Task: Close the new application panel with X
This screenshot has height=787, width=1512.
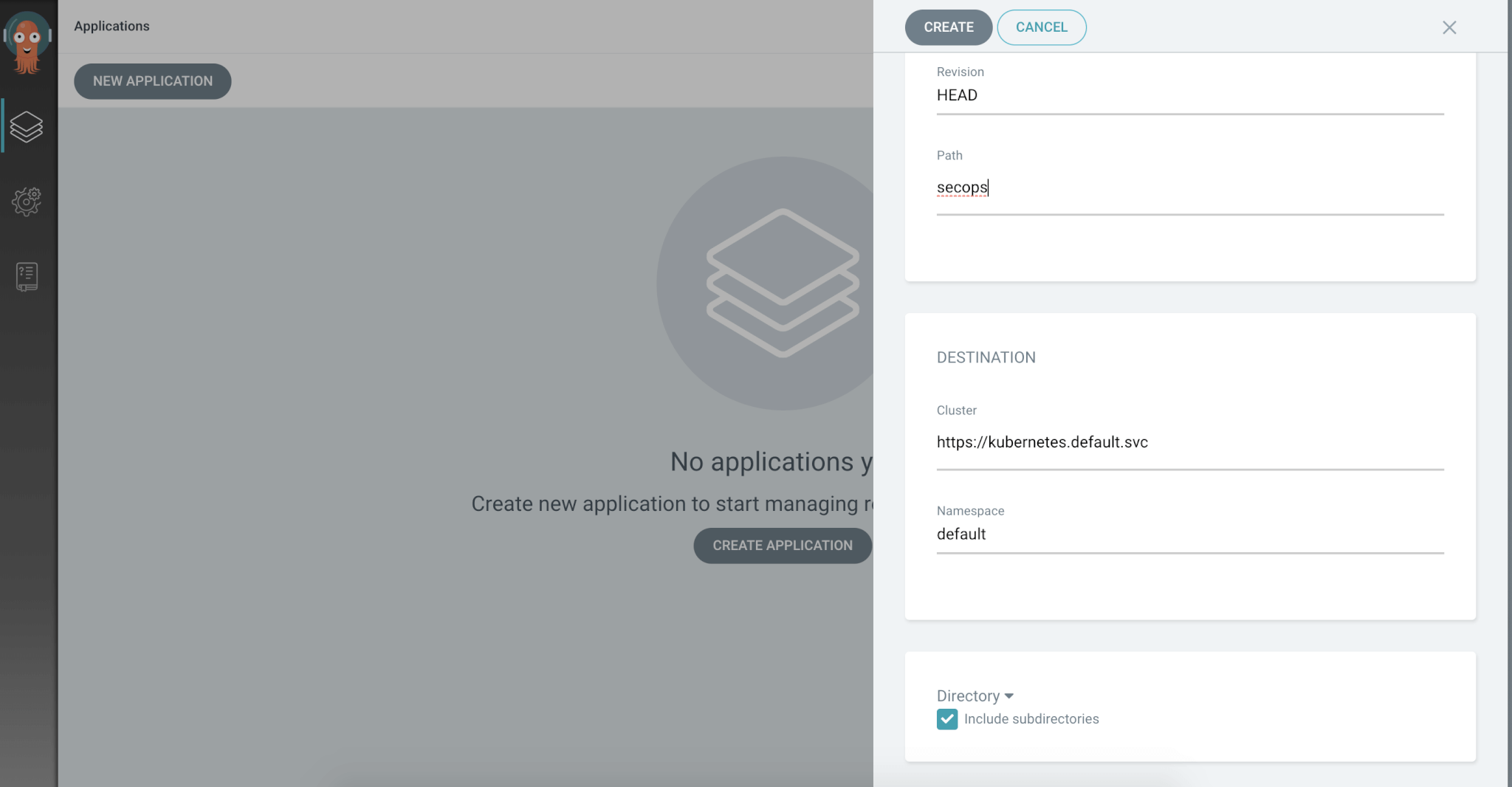Action: (x=1449, y=27)
